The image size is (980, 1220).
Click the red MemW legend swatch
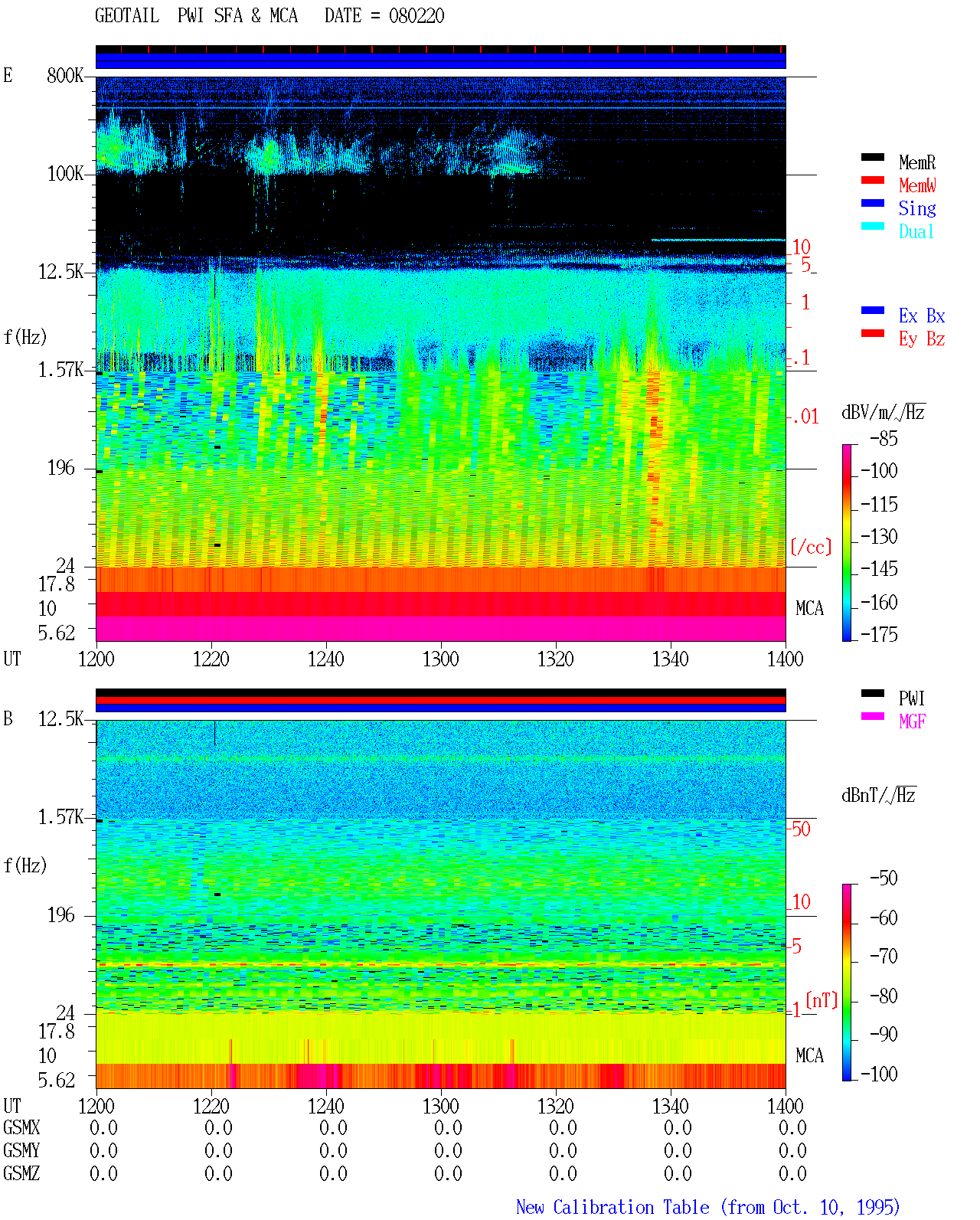pos(873,181)
